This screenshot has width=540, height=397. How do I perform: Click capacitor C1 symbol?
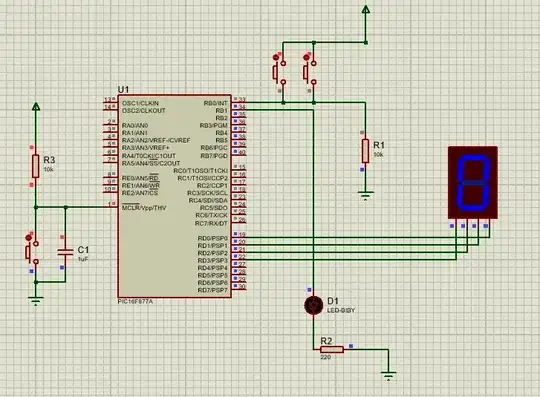65,252
